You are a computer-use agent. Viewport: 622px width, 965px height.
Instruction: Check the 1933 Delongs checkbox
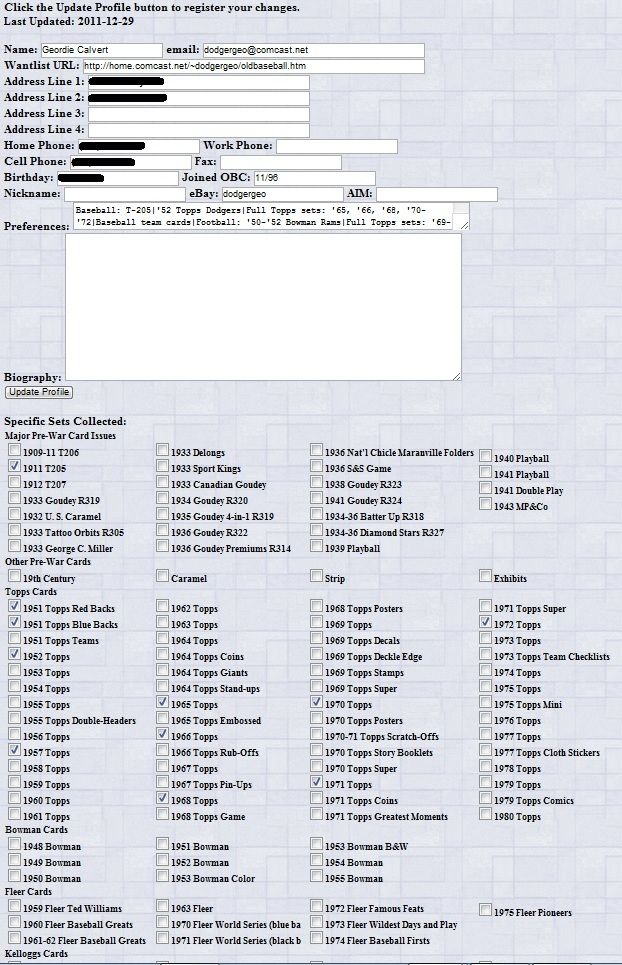[162, 450]
